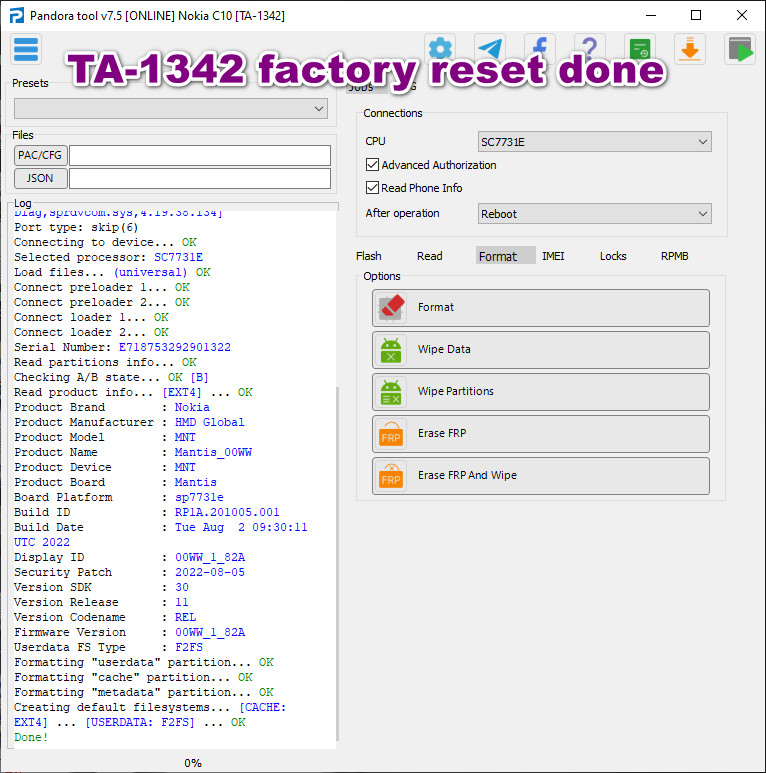Click the green play start icon
Screen dimensions: 766x773
740,49
